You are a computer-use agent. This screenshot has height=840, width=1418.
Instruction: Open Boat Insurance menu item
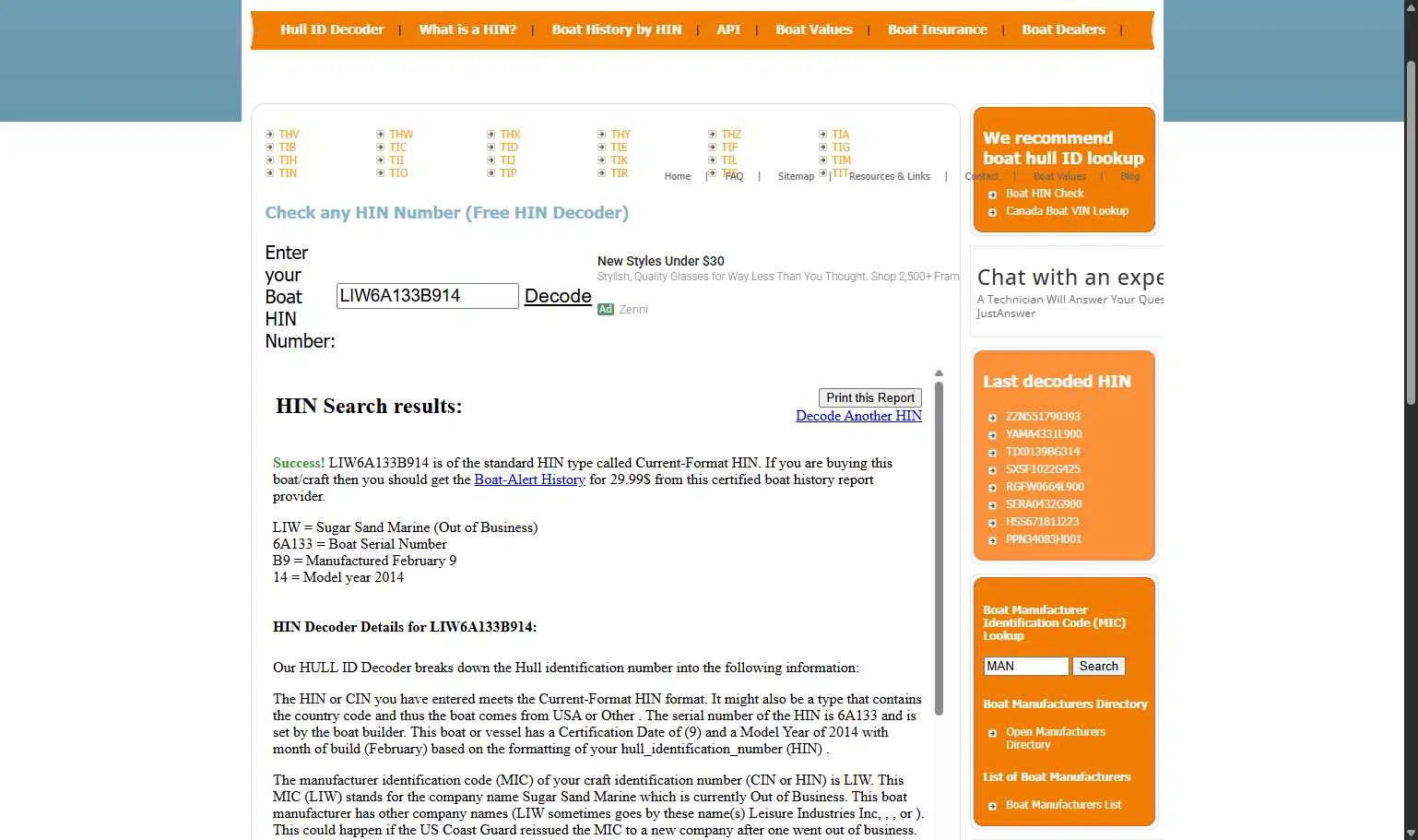pyautogui.click(x=938, y=30)
